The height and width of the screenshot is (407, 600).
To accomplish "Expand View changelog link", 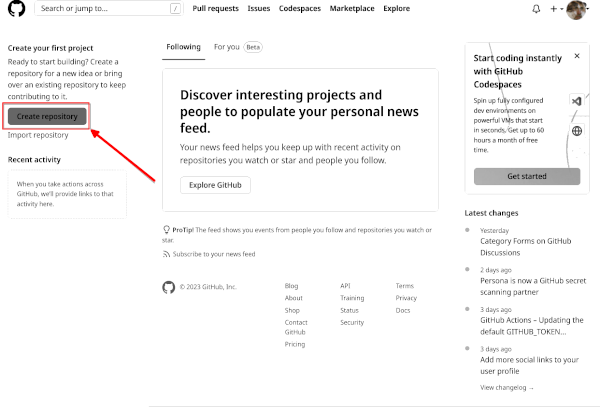I will [507, 387].
